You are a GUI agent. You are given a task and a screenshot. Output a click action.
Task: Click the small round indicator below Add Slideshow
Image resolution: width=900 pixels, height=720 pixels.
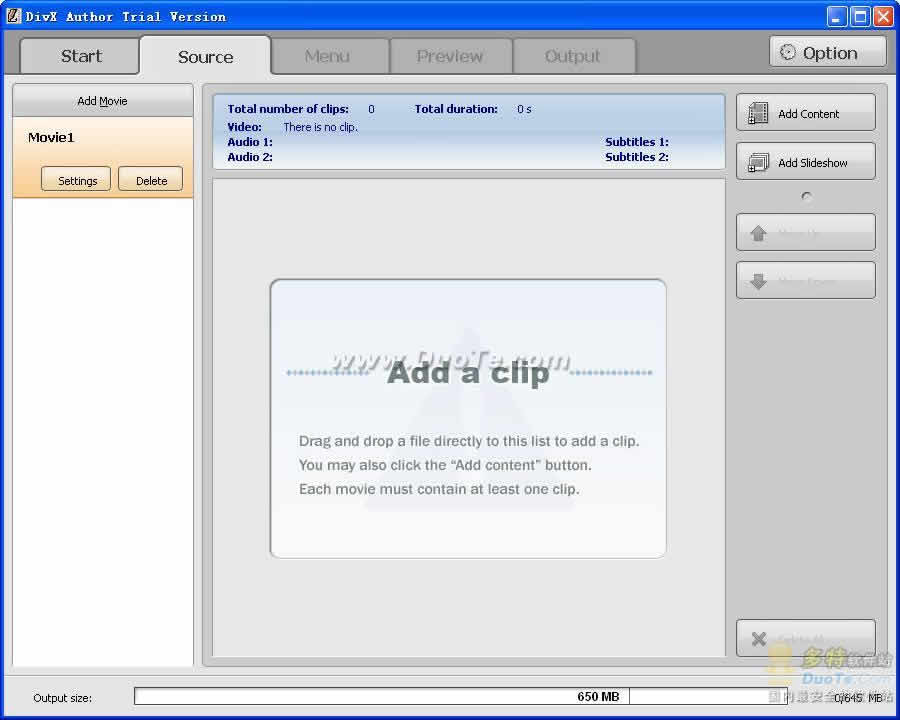point(807,197)
